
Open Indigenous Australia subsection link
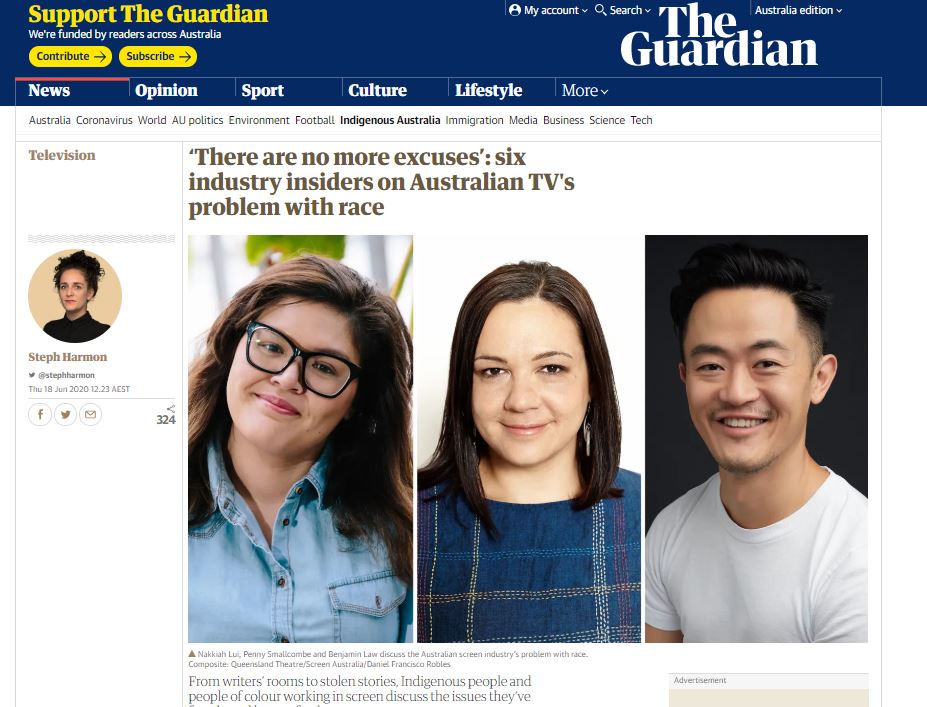(x=390, y=120)
